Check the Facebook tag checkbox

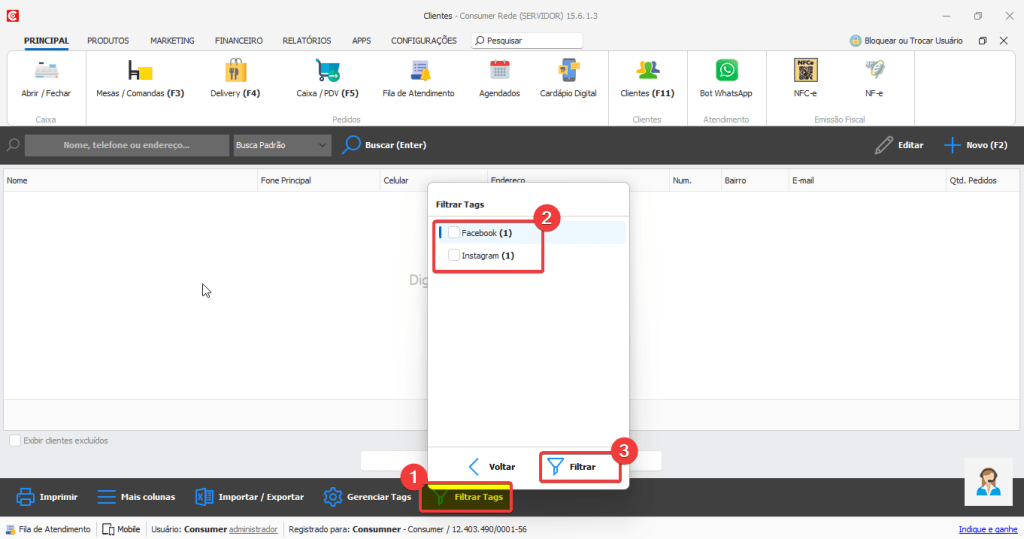(x=454, y=233)
